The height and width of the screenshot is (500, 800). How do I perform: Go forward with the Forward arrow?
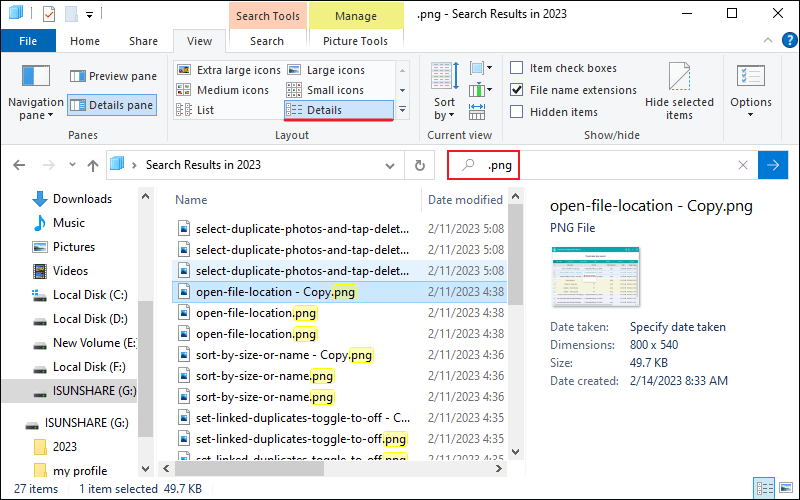click(48, 165)
